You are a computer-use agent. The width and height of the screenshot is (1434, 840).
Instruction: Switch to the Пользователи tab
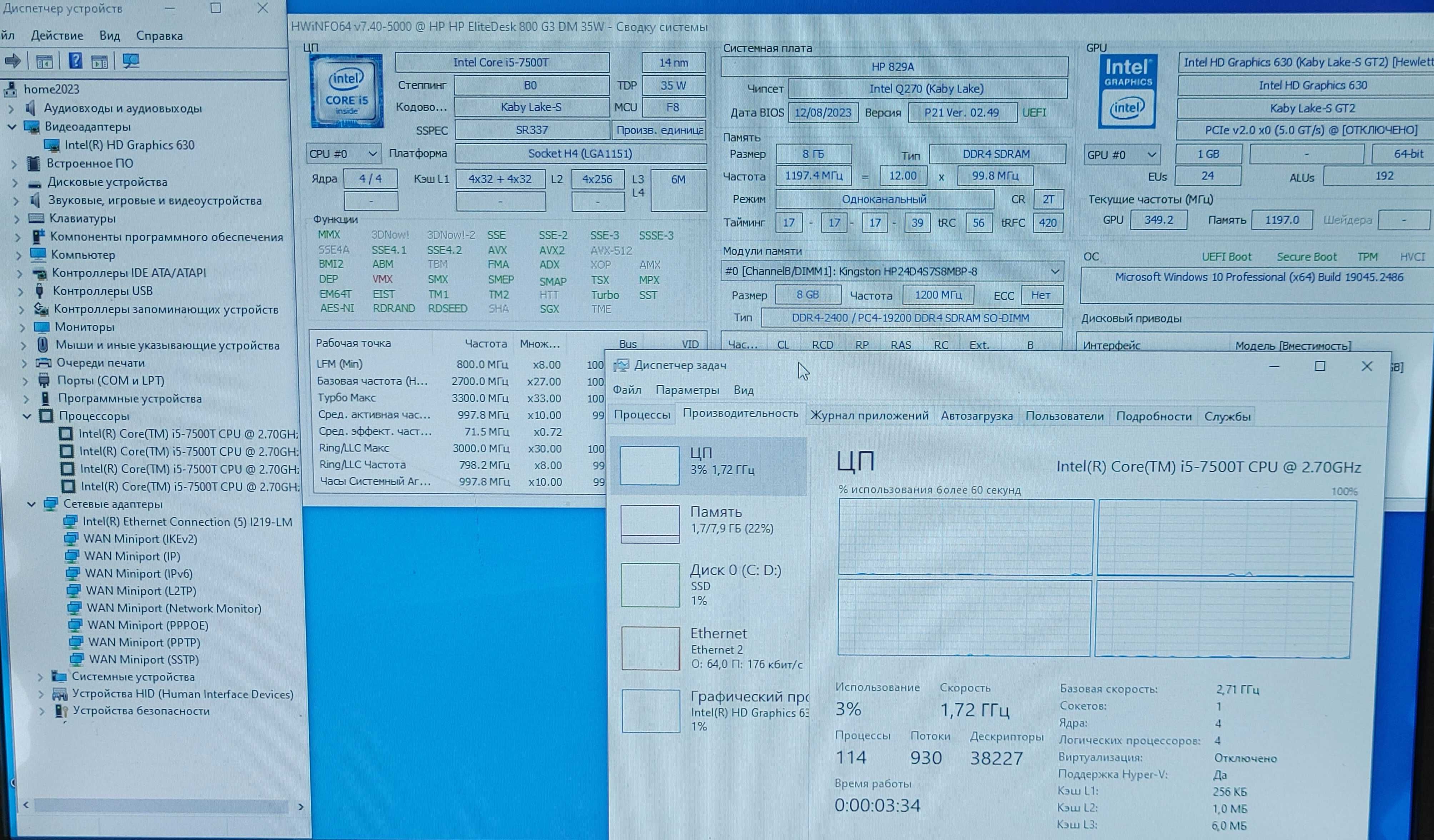pyautogui.click(x=1064, y=416)
